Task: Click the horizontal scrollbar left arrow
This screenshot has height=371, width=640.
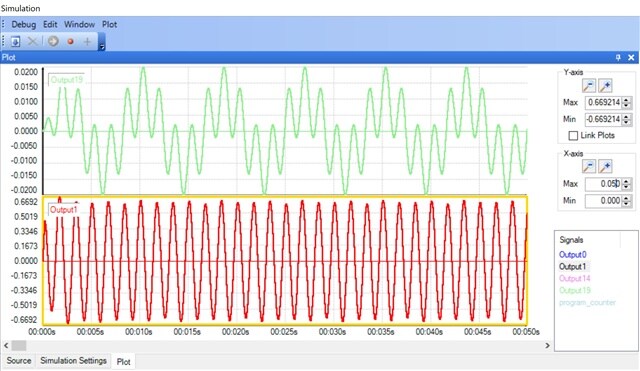Action: (x=6, y=346)
